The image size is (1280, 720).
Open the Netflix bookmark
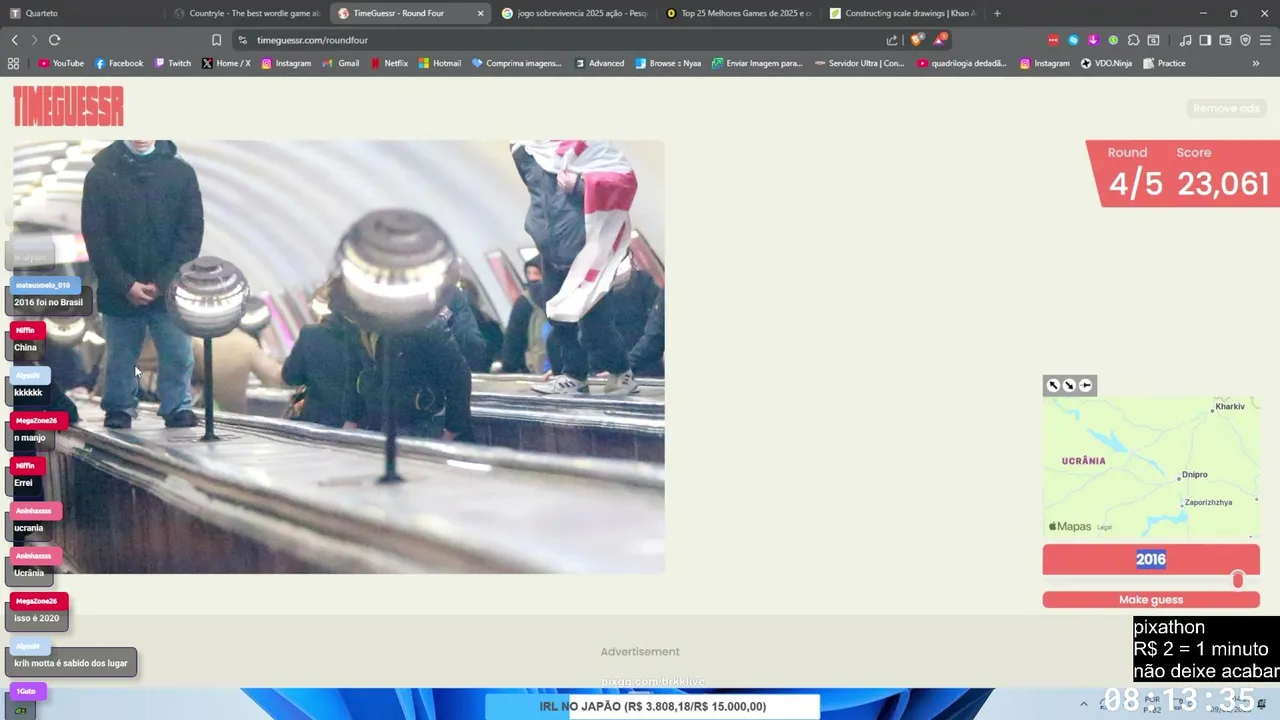click(389, 63)
